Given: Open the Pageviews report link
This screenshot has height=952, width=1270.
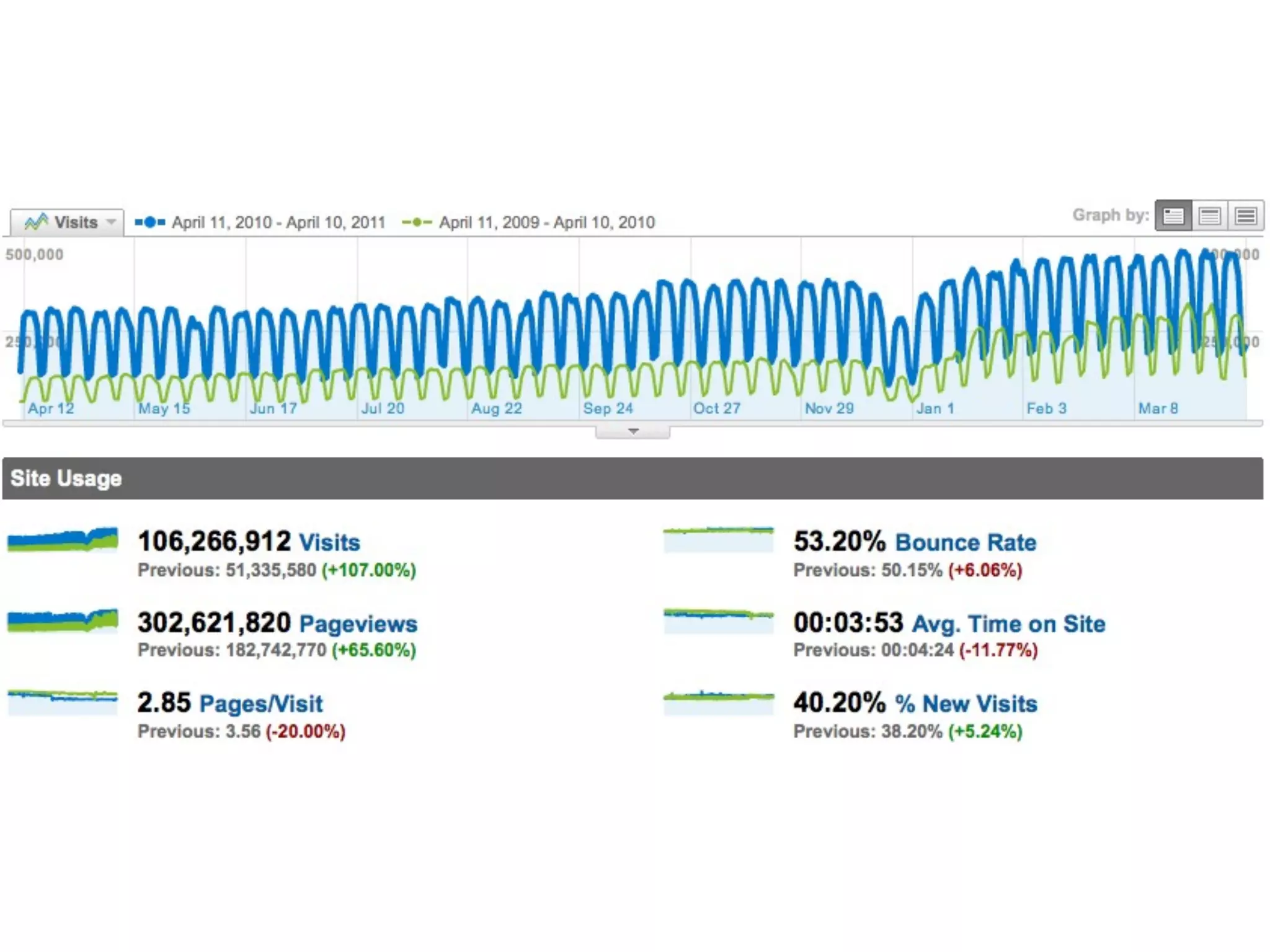Looking at the screenshot, I should point(358,624).
